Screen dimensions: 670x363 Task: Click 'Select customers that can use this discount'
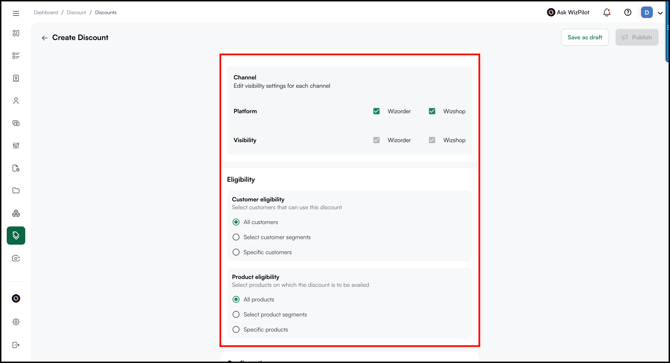(x=287, y=208)
